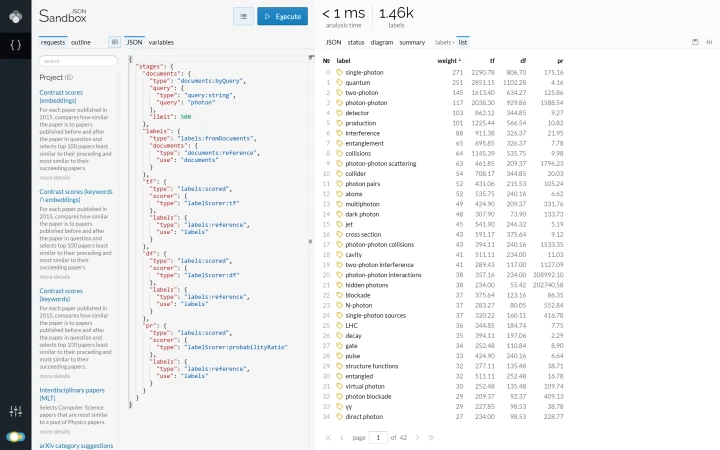This screenshot has height=450, width=720.
Task: Open the settings sliders icon in the sidebar
Action: pyautogui.click(x=16, y=411)
